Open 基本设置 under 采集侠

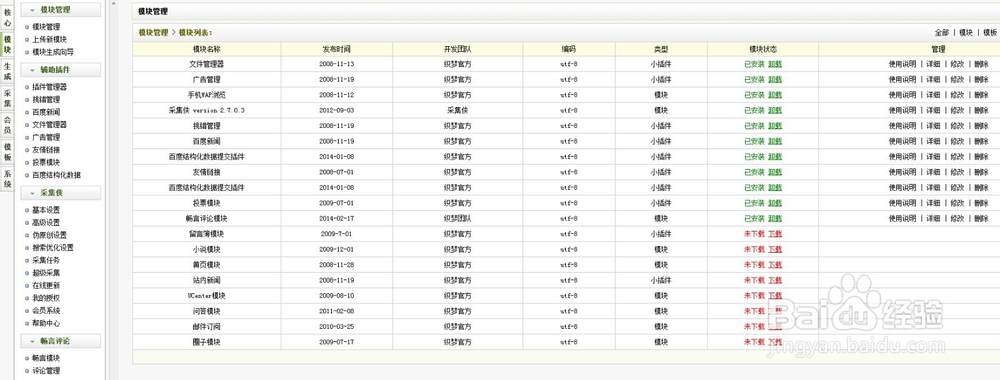pos(46,210)
